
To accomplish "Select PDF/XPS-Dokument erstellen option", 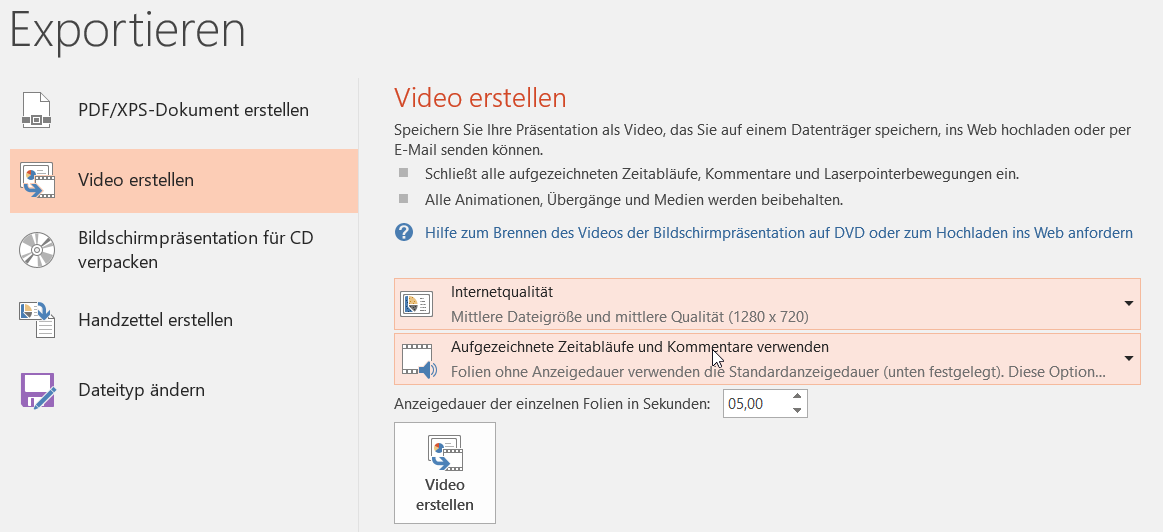I will tap(193, 110).
